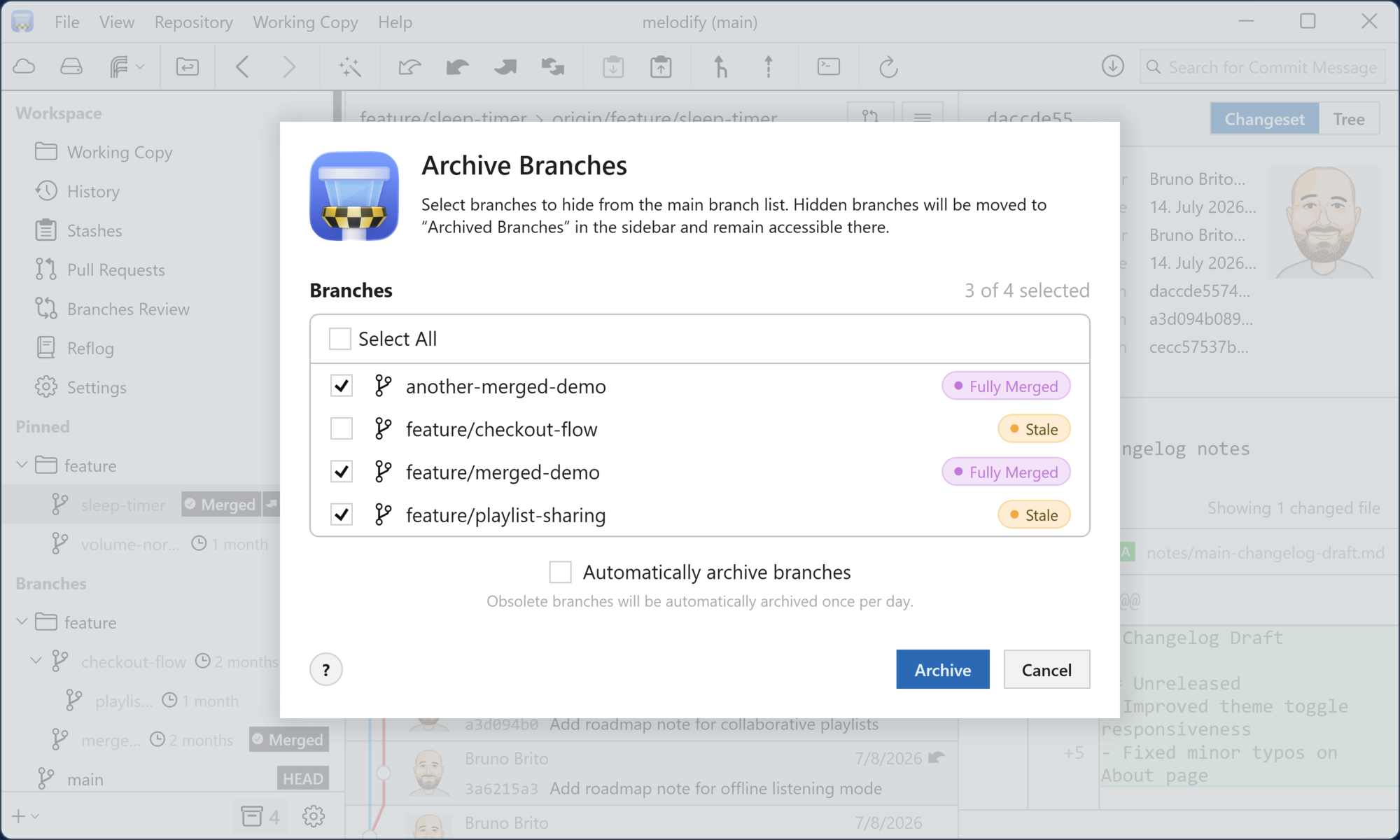The width and height of the screenshot is (1400, 840).
Task: Click the another-merged-demo branch name
Action: click(506, 386)
